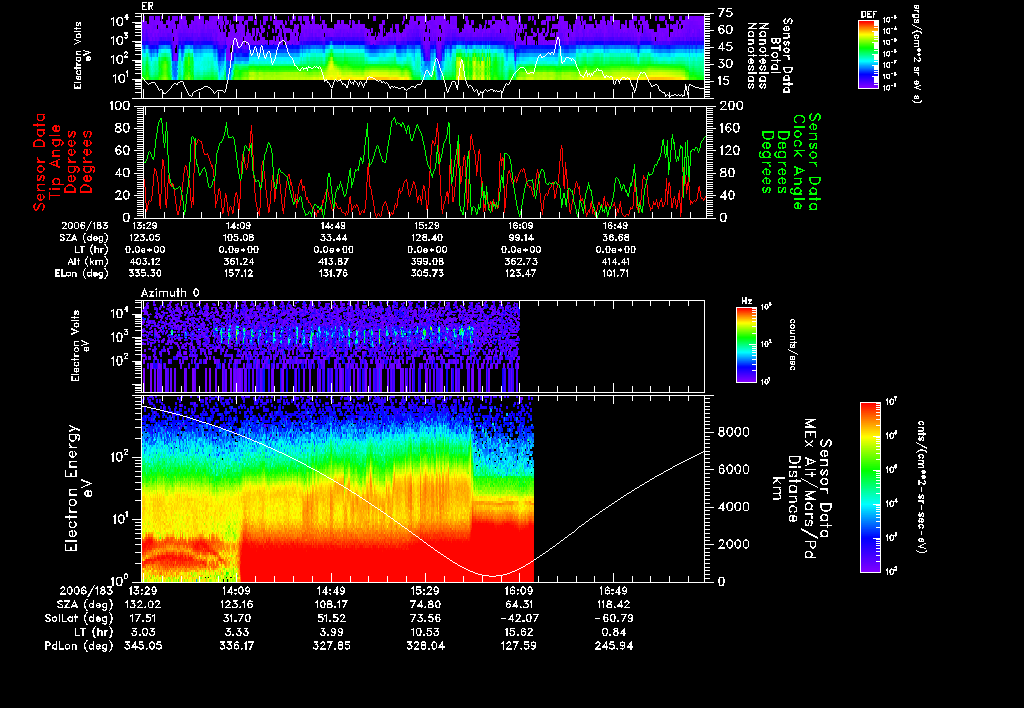Click the altitude value 414.41

pos(614,261)
